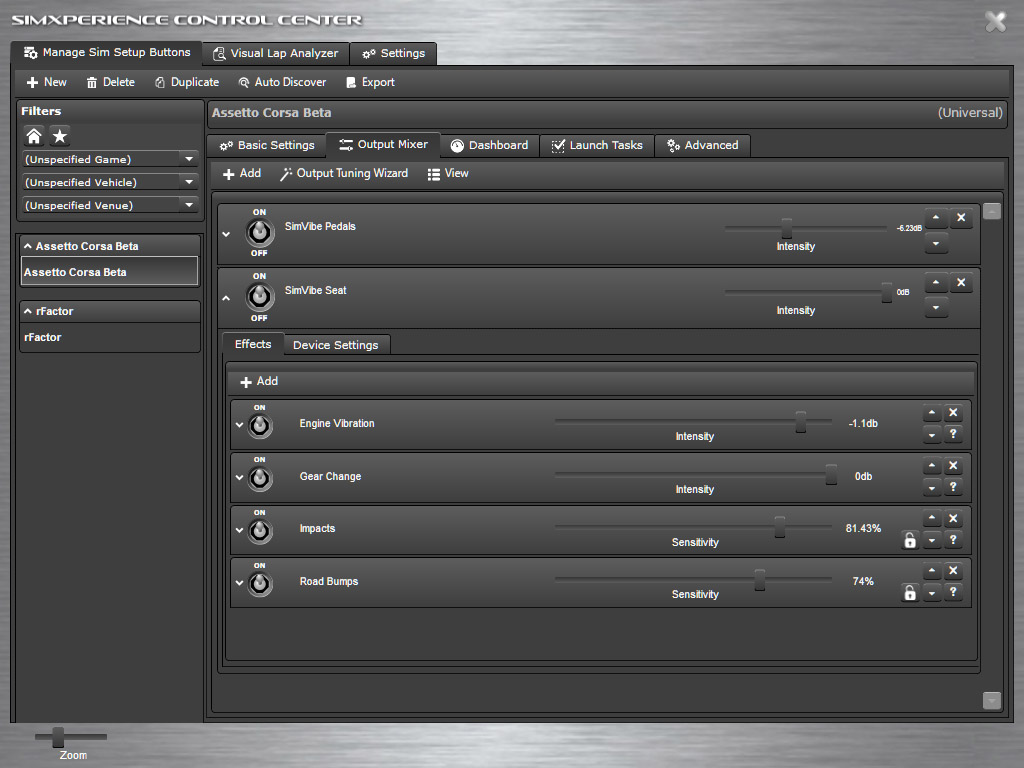Move SimVibe Seat output up

(x=935, y=283)
